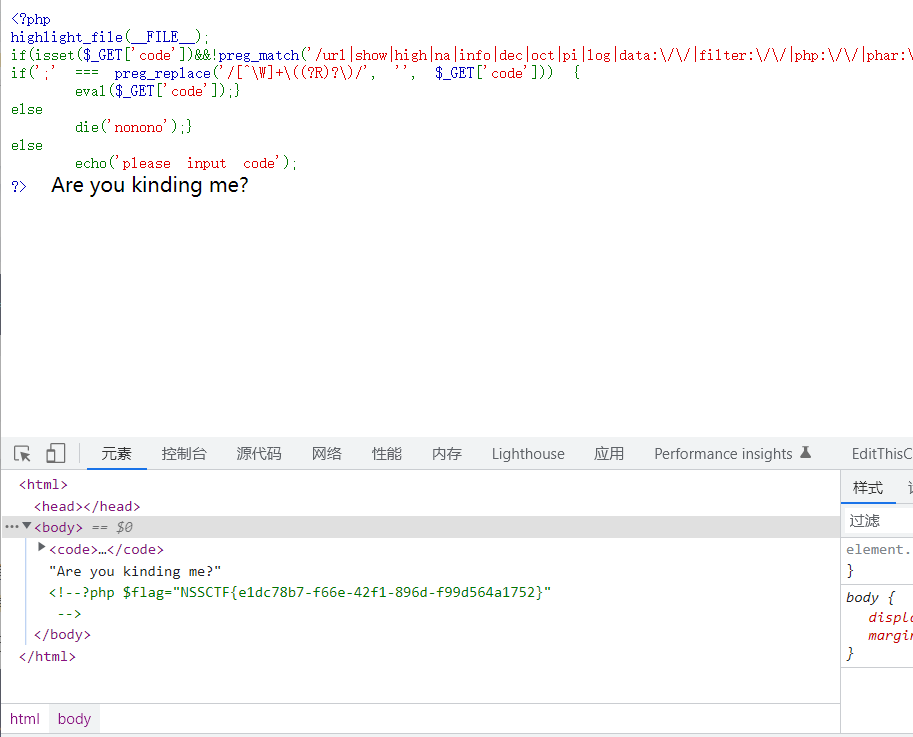Select the 样式 styles pane tab
The image size is (913, 737).
point(868,487)
